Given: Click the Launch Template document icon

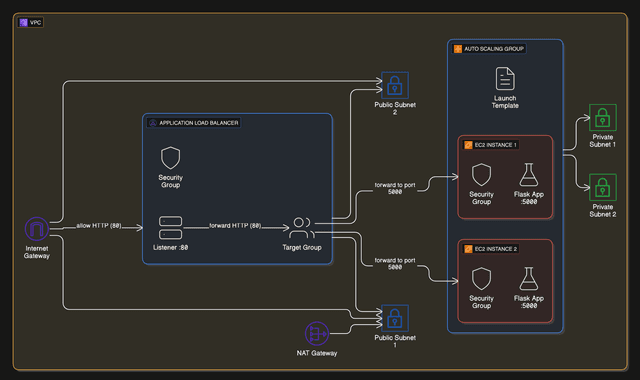Looking at the screenshot, I should coord(505,78).
